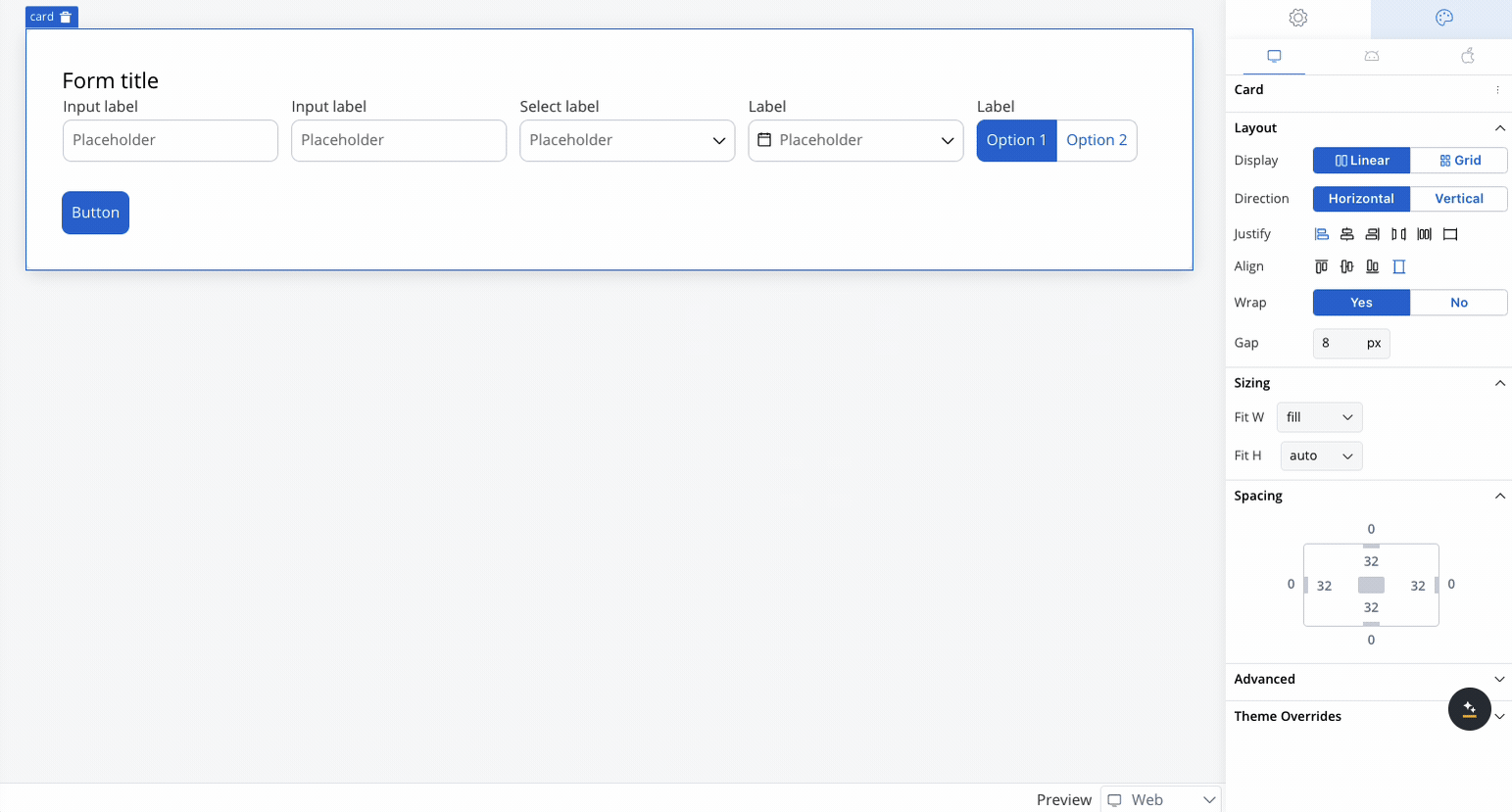Set Justify to start

point(1321,234)
